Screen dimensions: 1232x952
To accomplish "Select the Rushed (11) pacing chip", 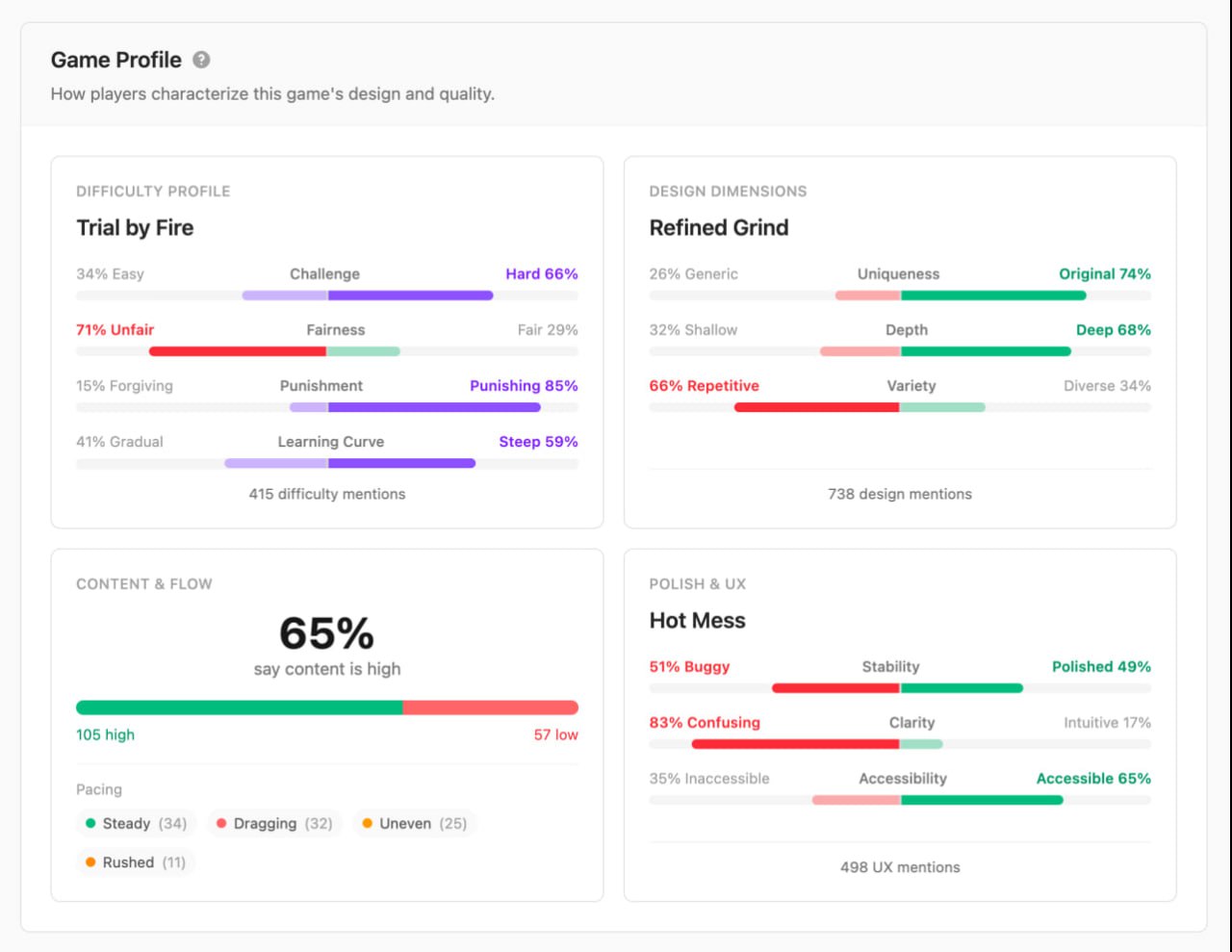I will [x=136, y=862].
